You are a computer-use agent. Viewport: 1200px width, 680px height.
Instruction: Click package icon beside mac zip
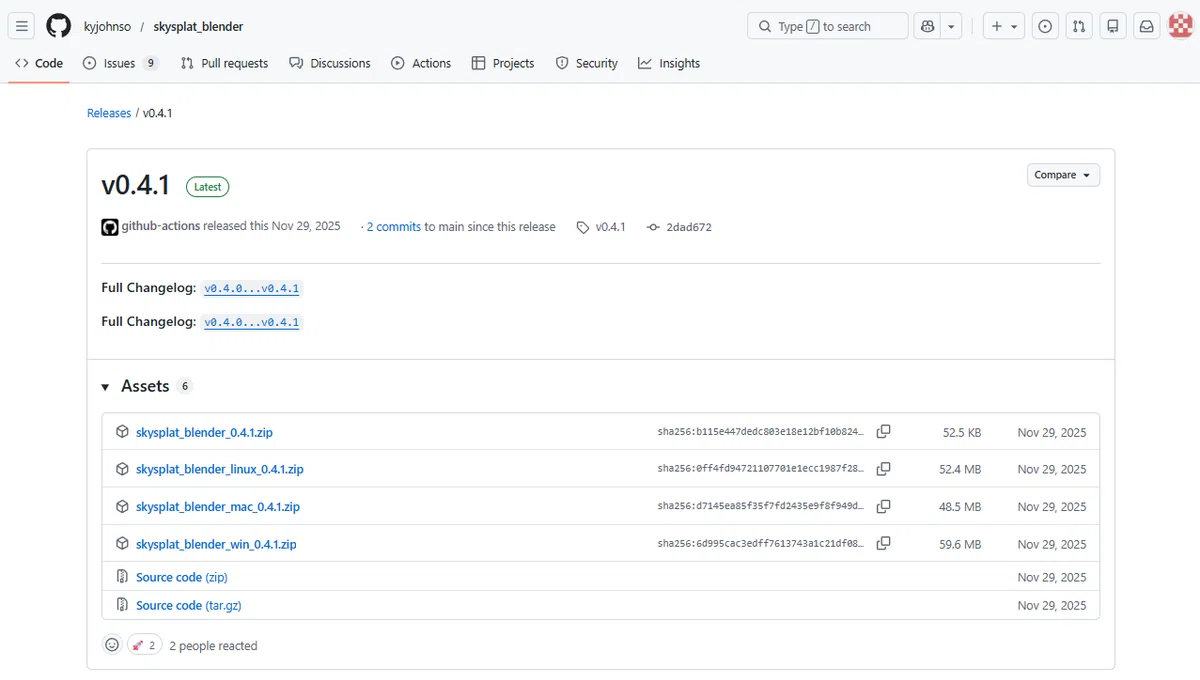tap(122, 507)
